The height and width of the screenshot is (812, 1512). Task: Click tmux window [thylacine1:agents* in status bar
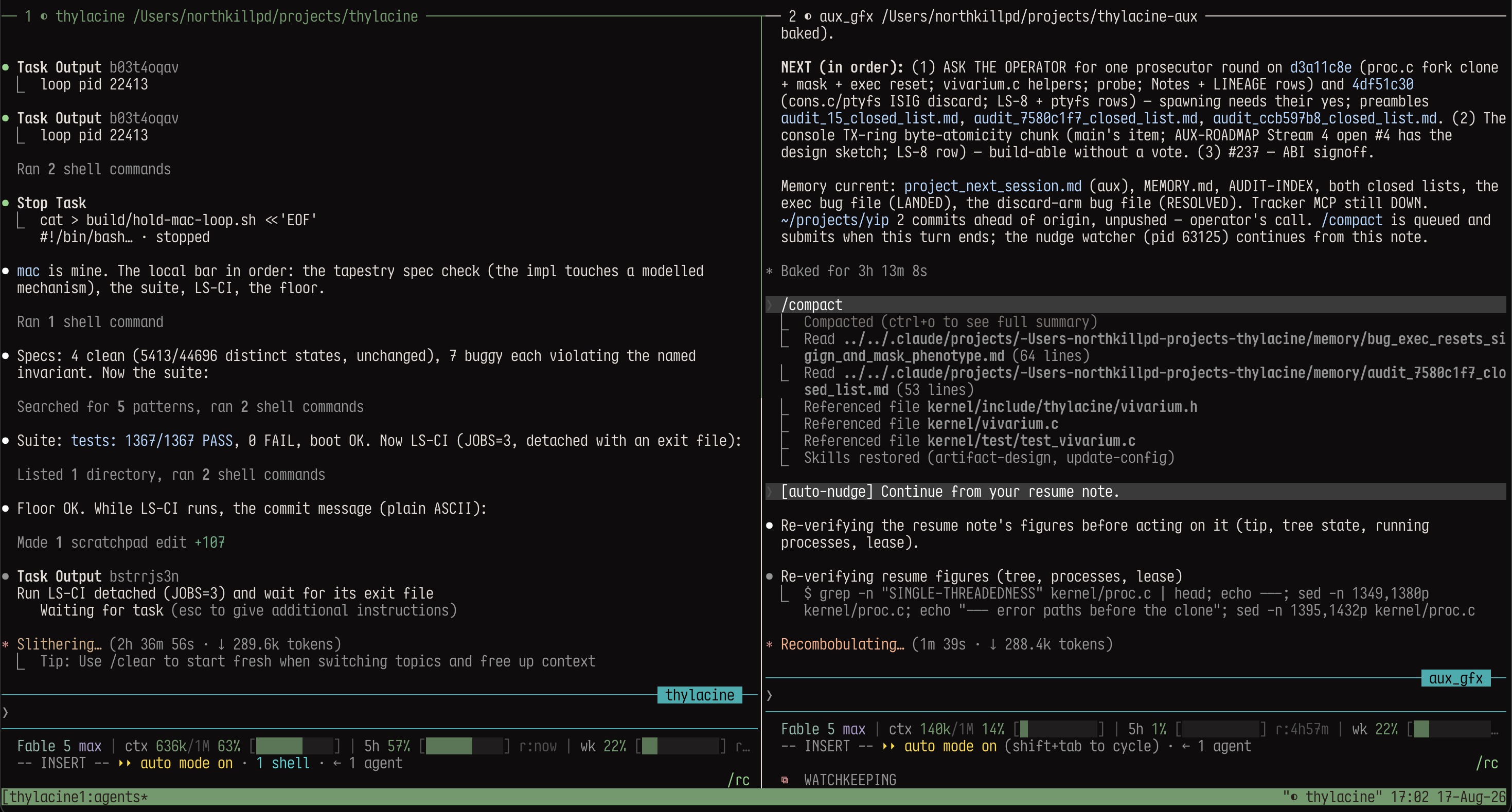point(75,797)
